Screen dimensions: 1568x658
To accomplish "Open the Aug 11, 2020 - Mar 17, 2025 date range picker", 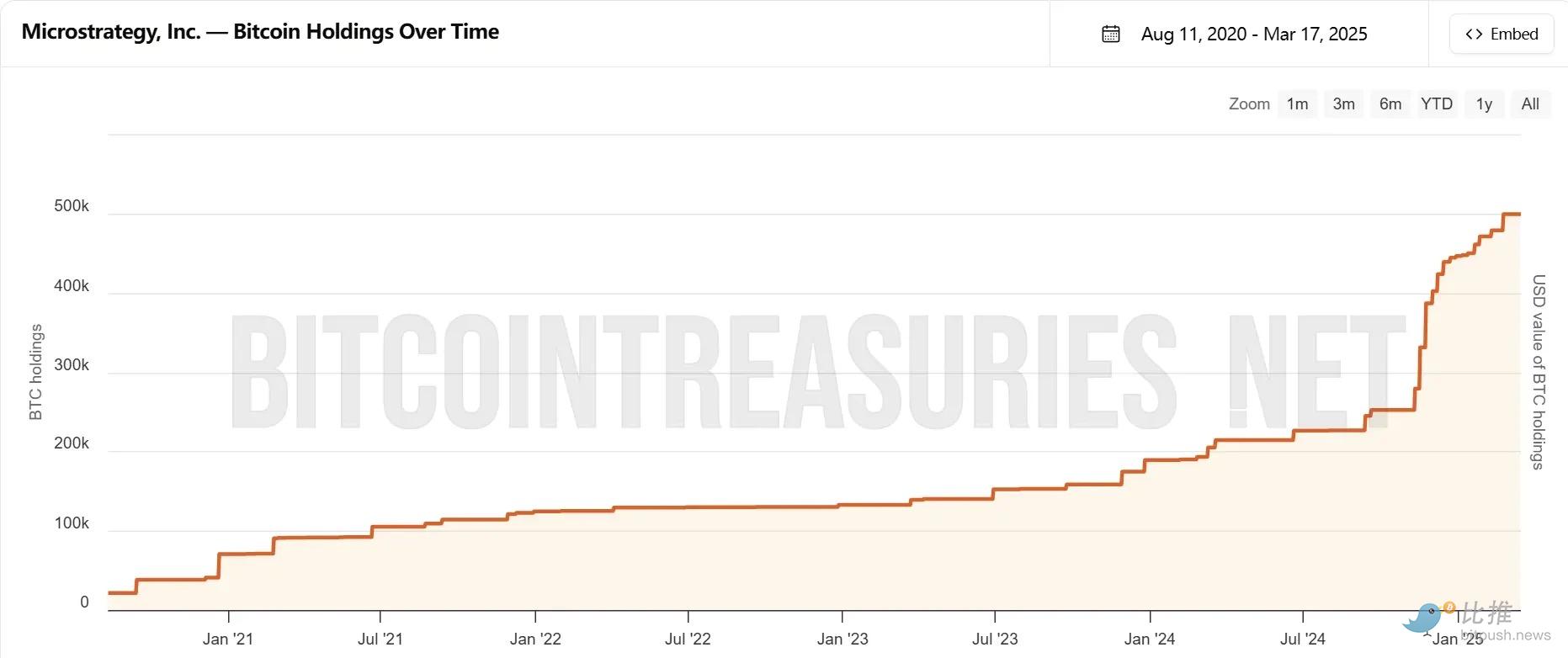I will [1253, 34].
